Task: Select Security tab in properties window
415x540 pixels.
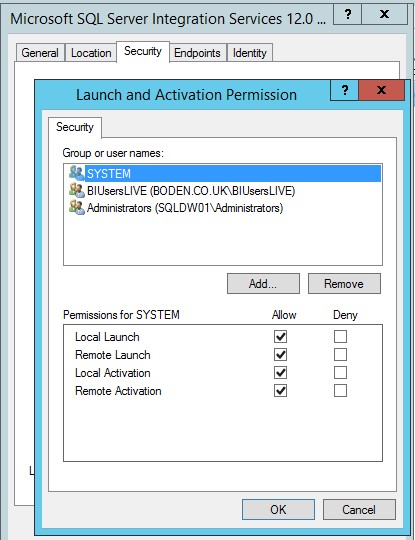Action: (143, 52)
